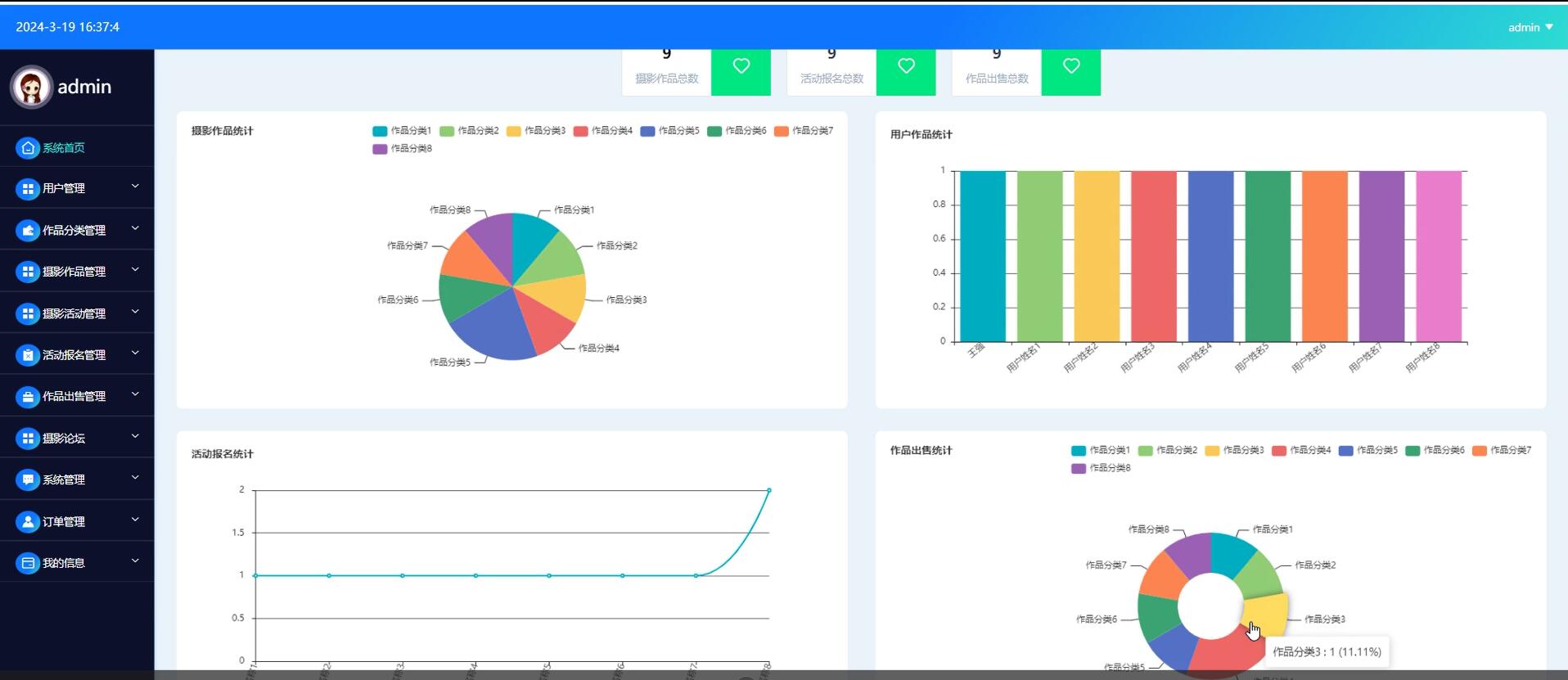This screenshot has height=680, width=1568.
Task: Expand the 摄影活动管理 chevron arrow
Action: pyautogui.click(x=135, y=312)
